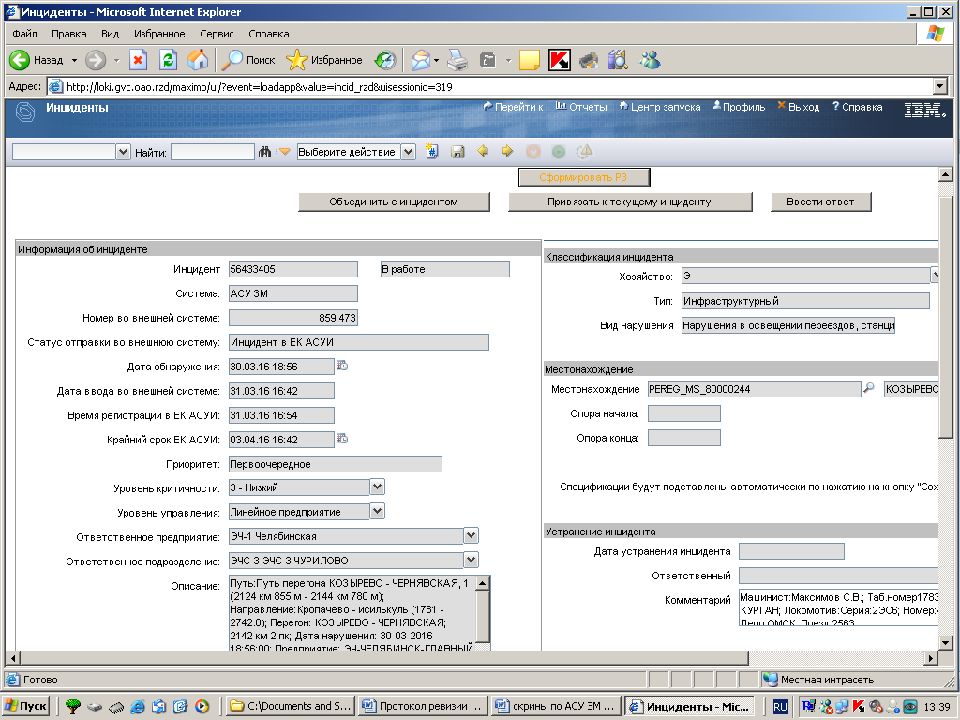The image size is (960, 720).
Task: Switch to C:\Documents and S... taskbar window
Action: (x=291, y=706)
